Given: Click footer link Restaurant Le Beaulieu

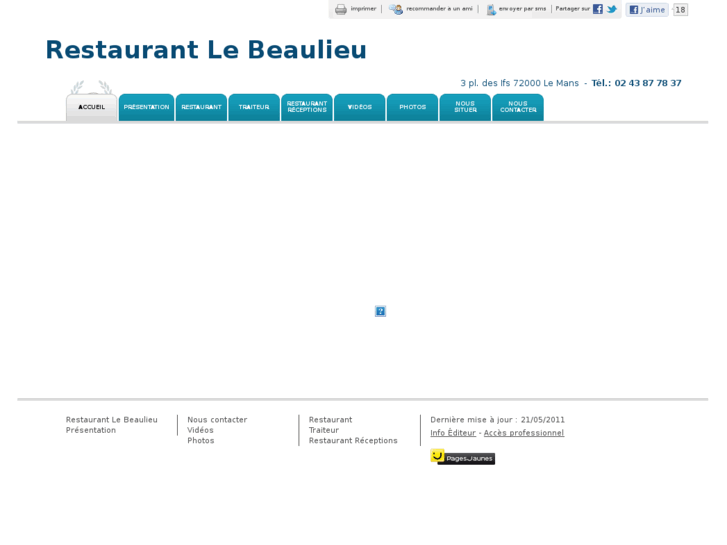Looking at the screenshot, I should pos(111,420).
